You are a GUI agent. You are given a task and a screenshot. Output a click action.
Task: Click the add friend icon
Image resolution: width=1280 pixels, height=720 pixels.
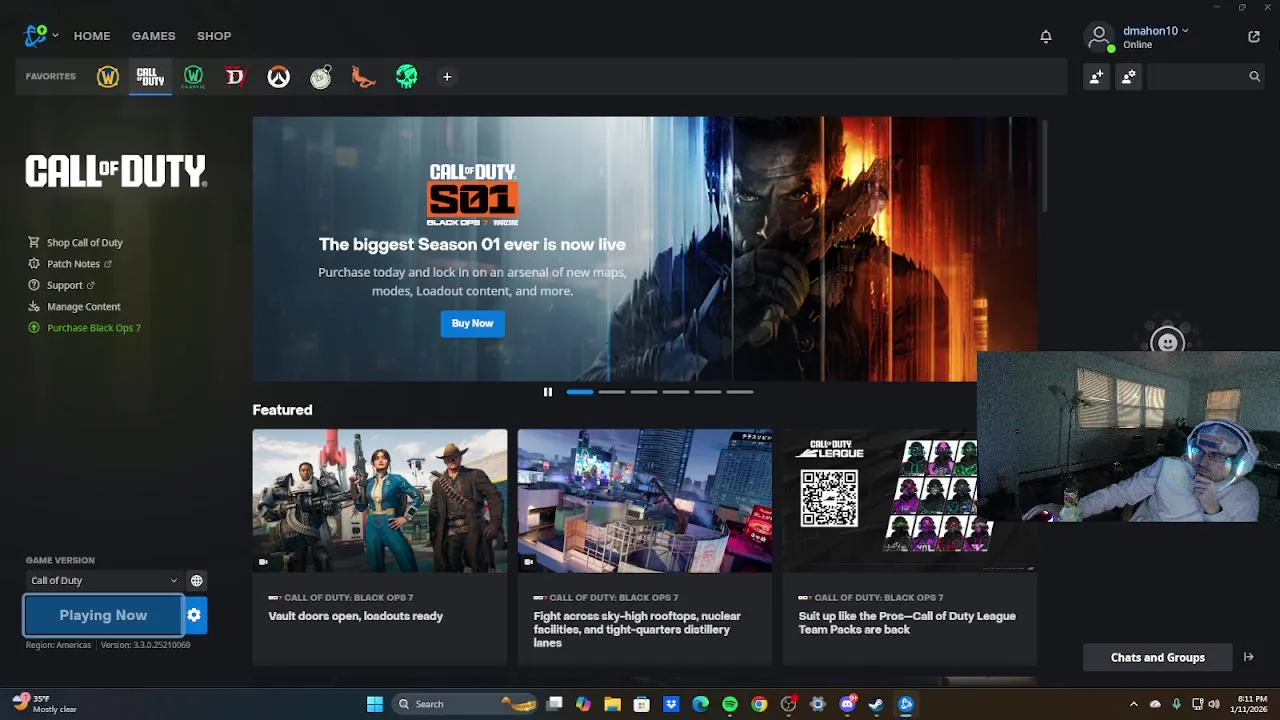tap(1096, 76)
